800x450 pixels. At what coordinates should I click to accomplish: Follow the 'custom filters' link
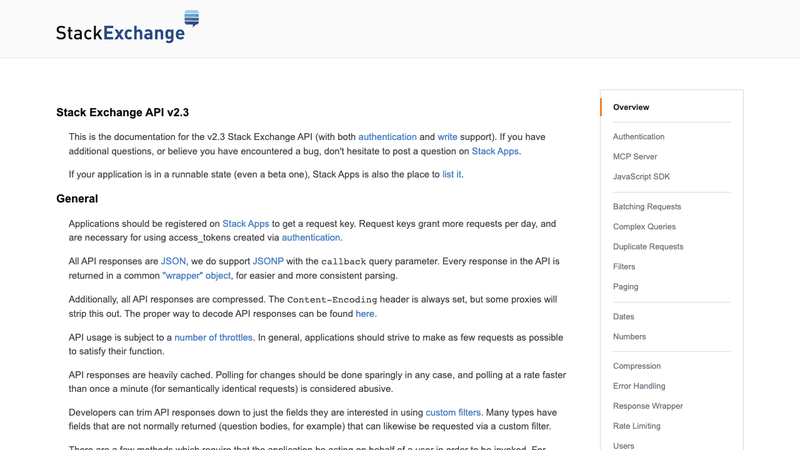pyautogui.click(x=453, y=412)
